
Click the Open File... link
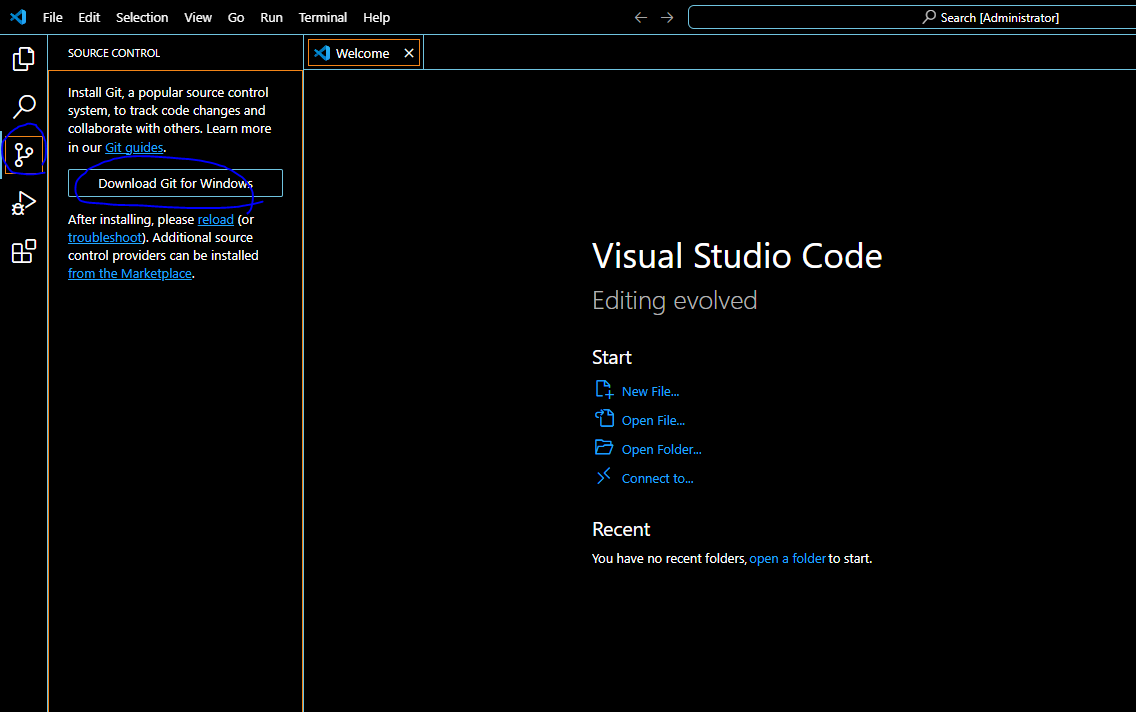pos(653,420)
